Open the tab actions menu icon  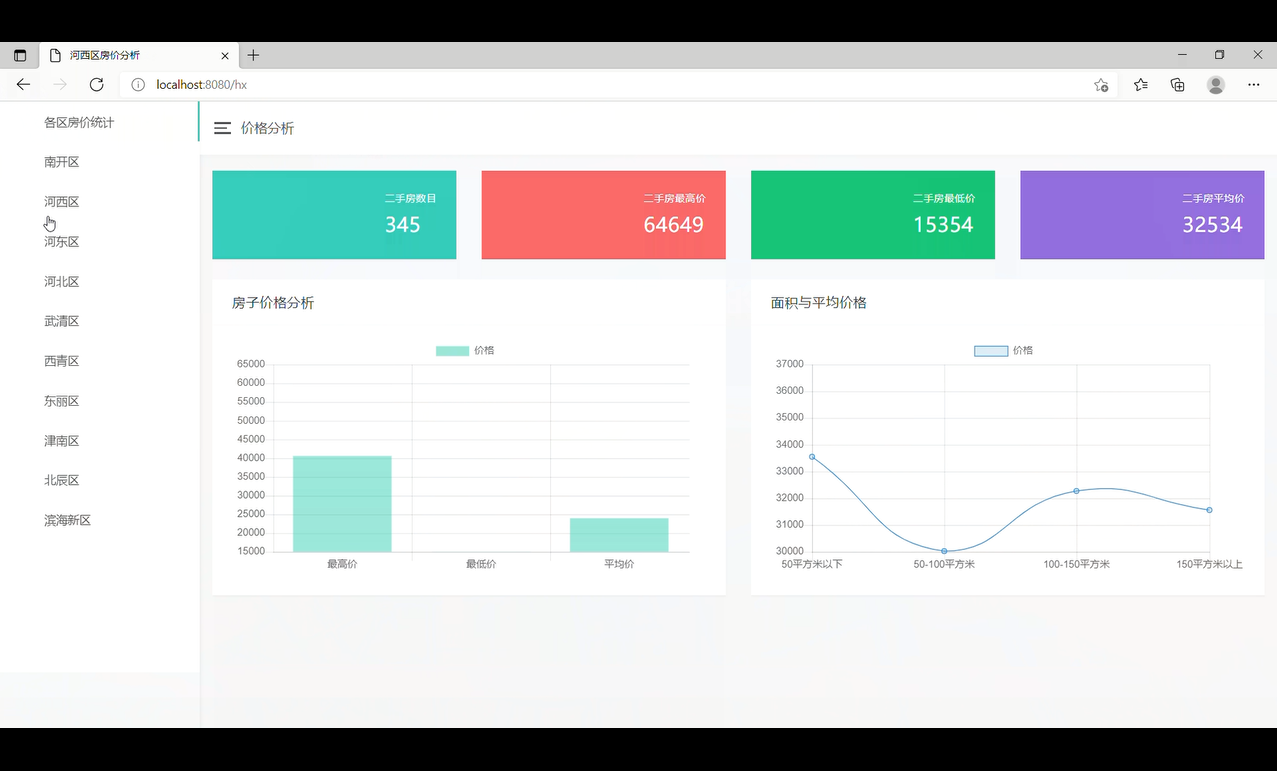pos(20,56)
